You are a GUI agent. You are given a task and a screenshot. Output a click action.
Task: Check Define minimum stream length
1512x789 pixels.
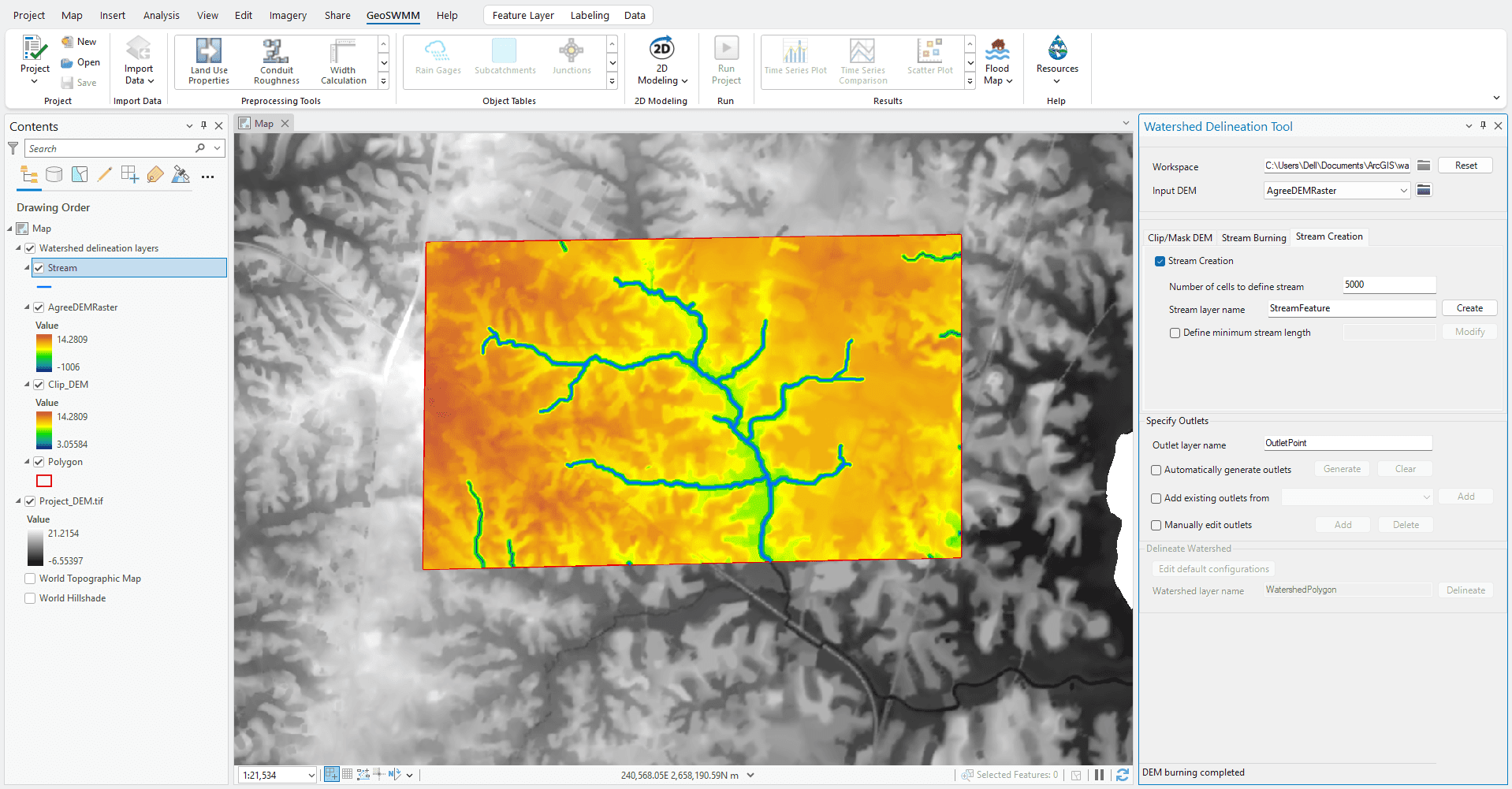tap(1175, 333)
